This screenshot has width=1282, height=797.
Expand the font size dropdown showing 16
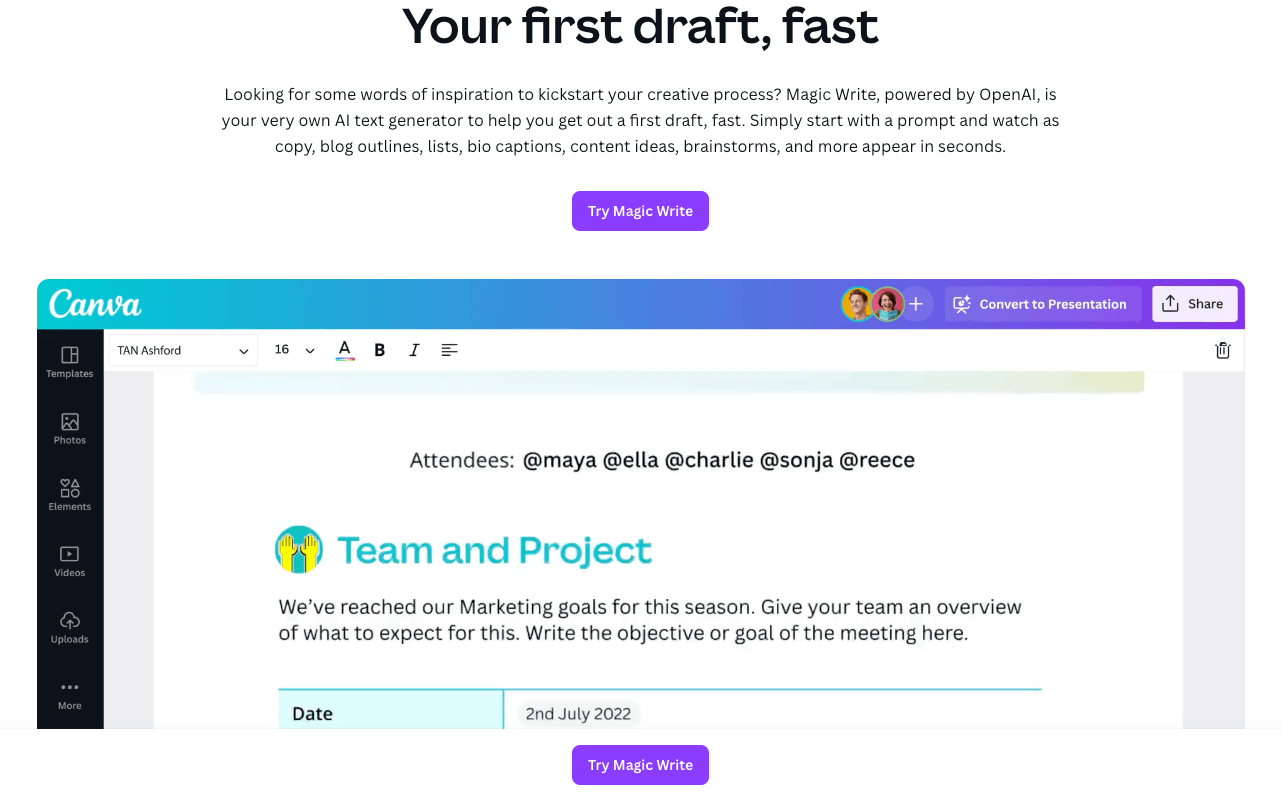(293, 350)
